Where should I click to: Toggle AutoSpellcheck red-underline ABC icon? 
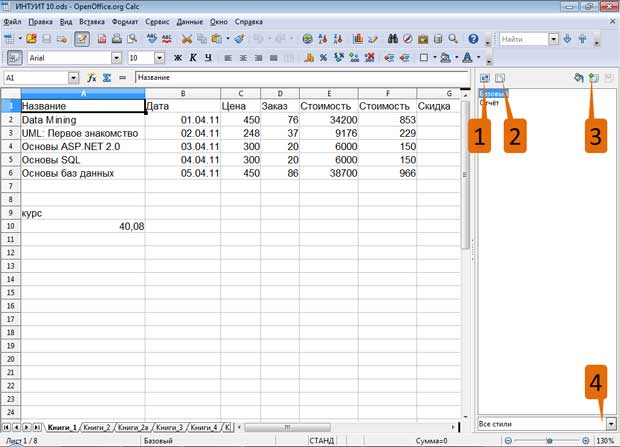[x=167, y=39]
